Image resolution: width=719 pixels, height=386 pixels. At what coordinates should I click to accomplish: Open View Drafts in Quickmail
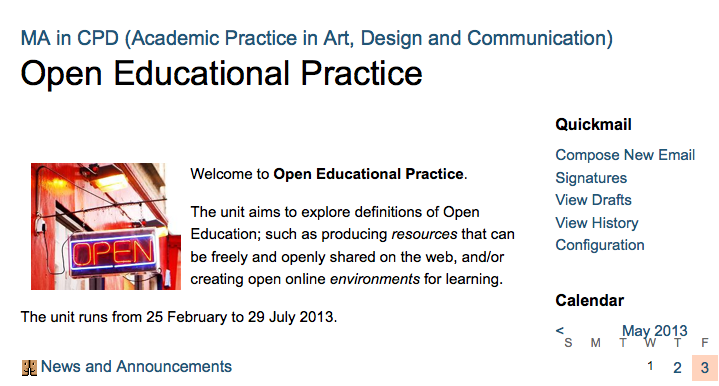click(593, 200)
